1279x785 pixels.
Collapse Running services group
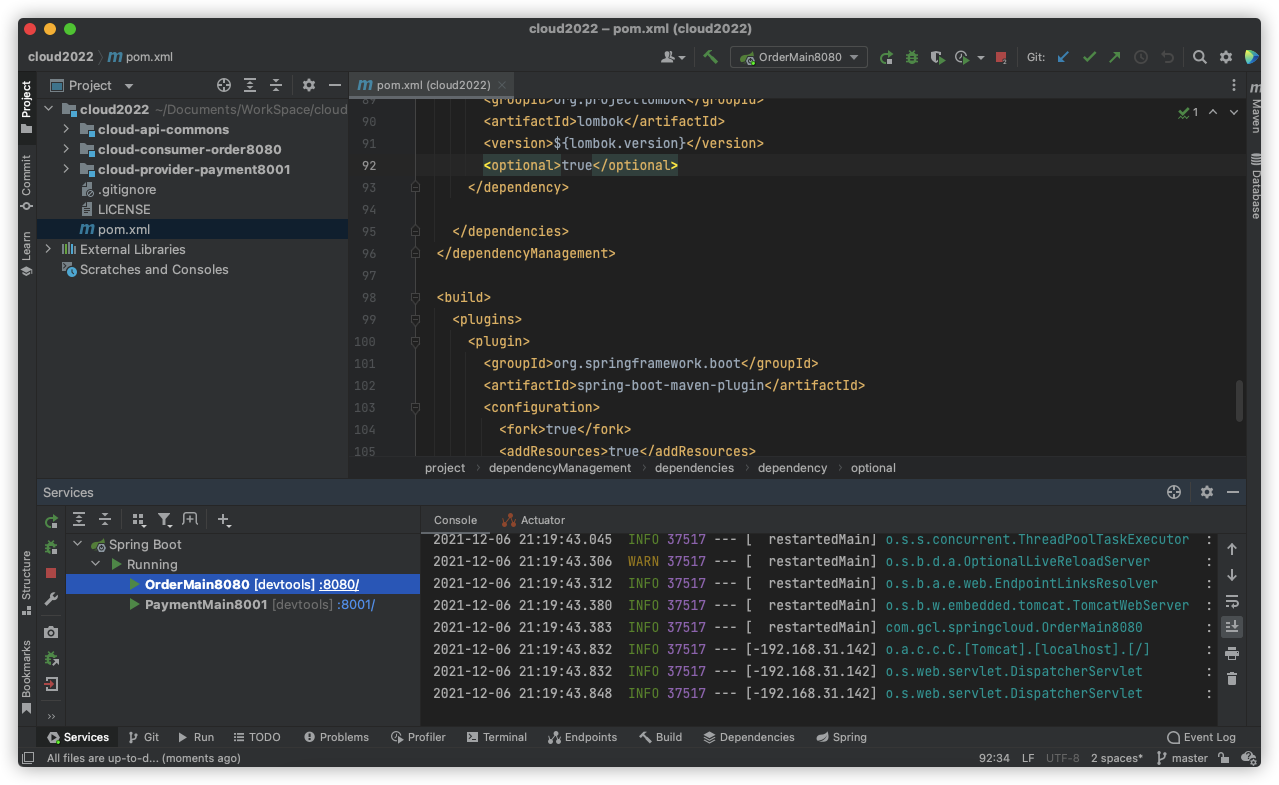point(96,564)
